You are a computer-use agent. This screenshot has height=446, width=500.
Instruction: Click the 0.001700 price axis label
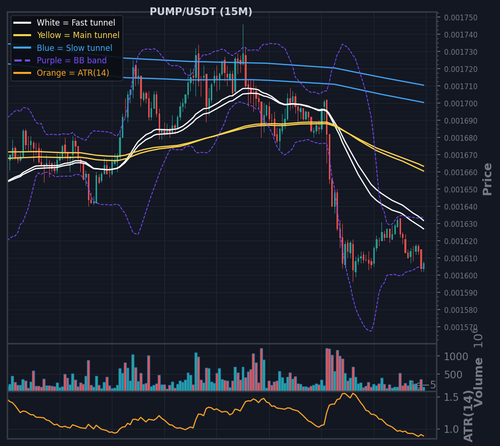tap(461, 104)
